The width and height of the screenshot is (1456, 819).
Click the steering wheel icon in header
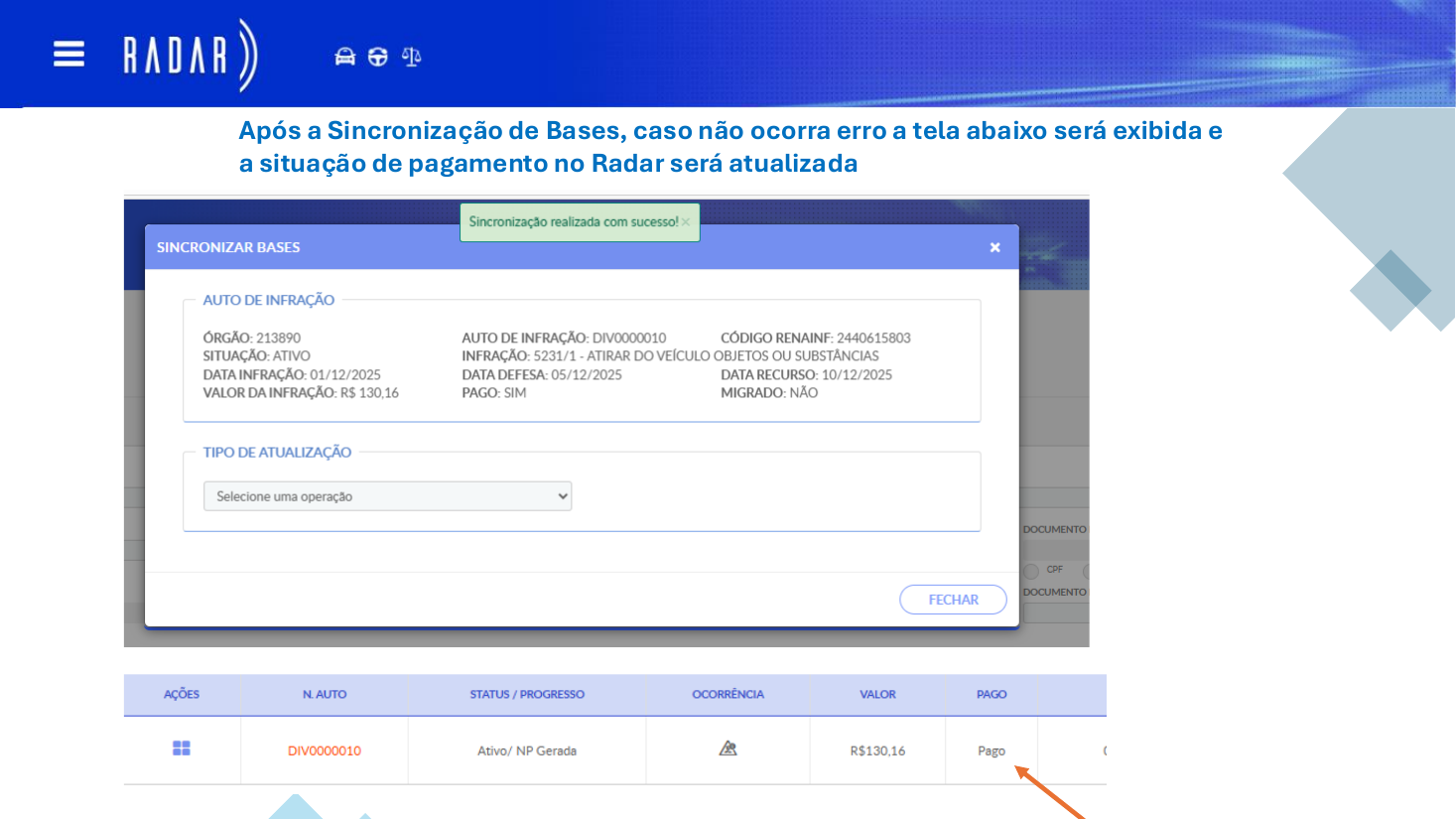(378, 57)
